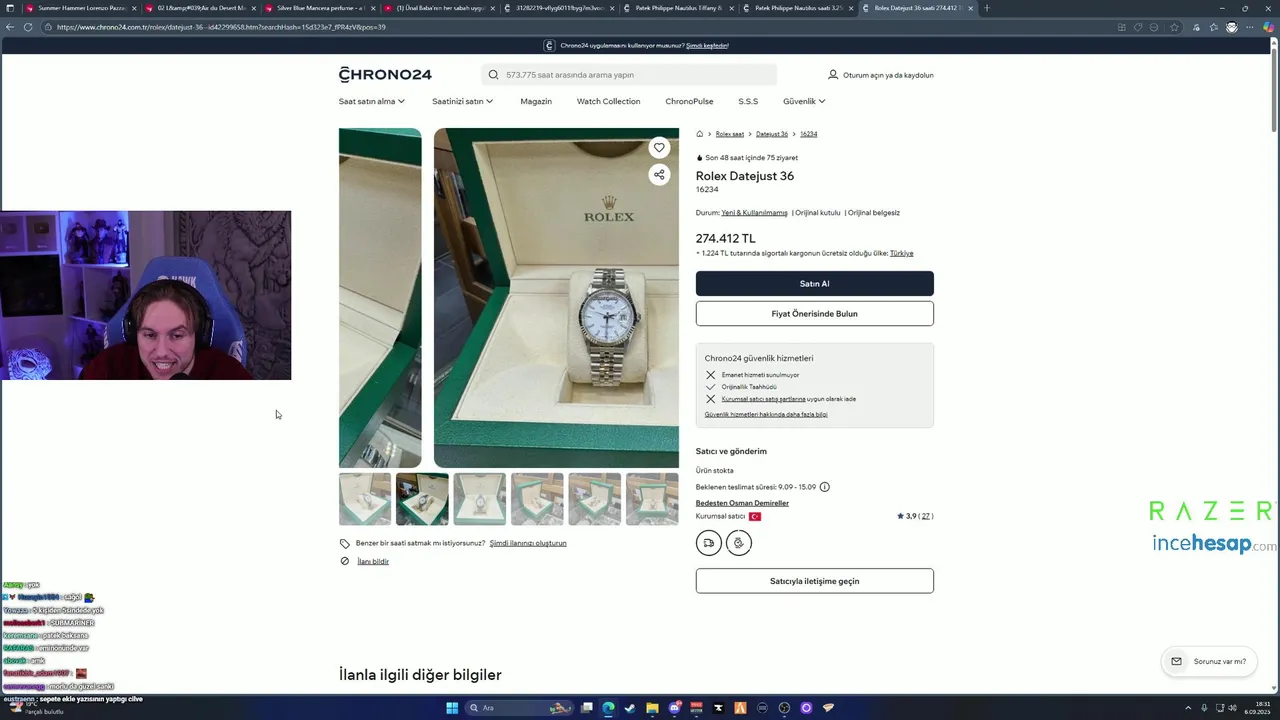Select the second, darker photo thumbnail
The image size is (1280, 720).
coord(422,499)
